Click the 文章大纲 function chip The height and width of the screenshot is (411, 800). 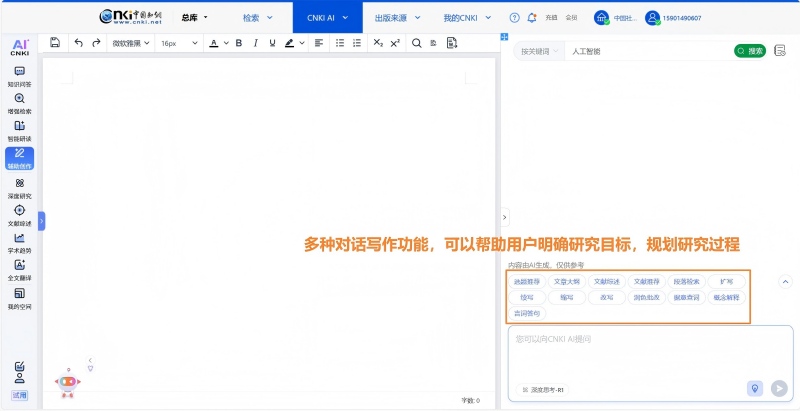(567, 282)
